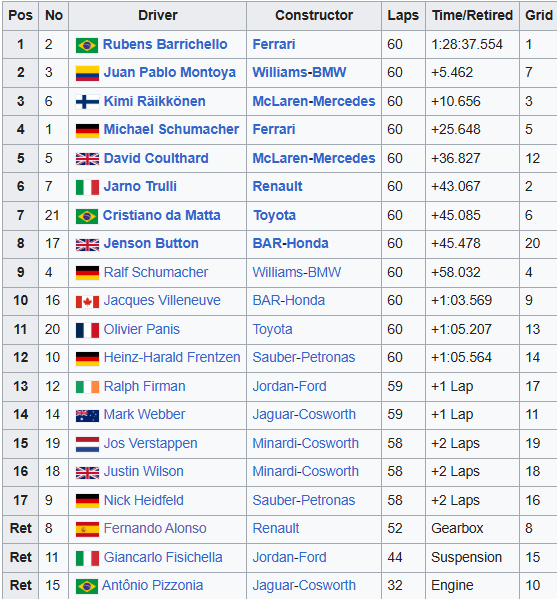This screenshot has height=599, width=557.
Task: Open the Juan Pablo Montoya link
Action: pyautogui.click(x=170, y=73)
